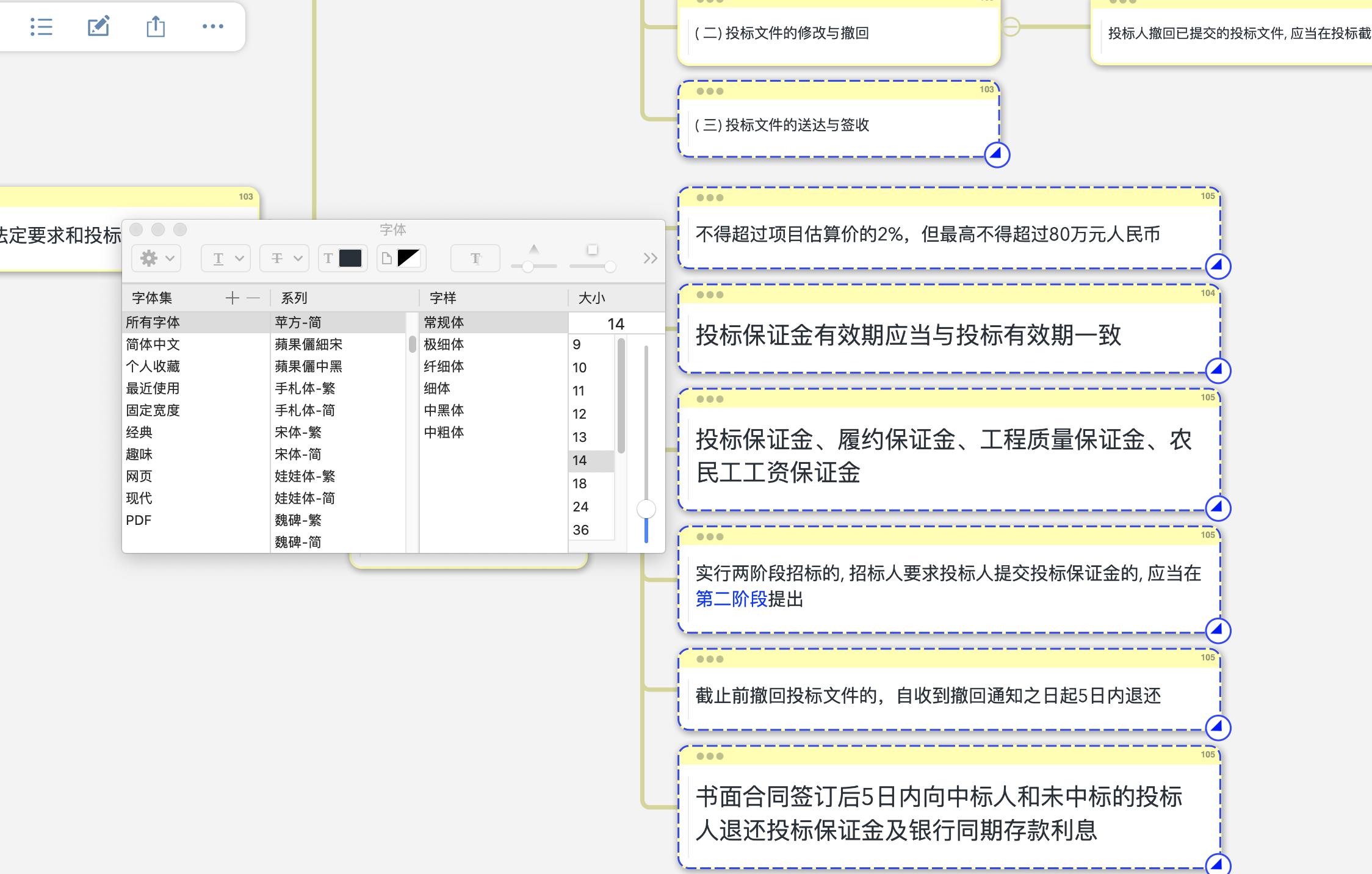1372x874 pixels.
Task: Click the font family list scrollbar
Action: point(413,344)
